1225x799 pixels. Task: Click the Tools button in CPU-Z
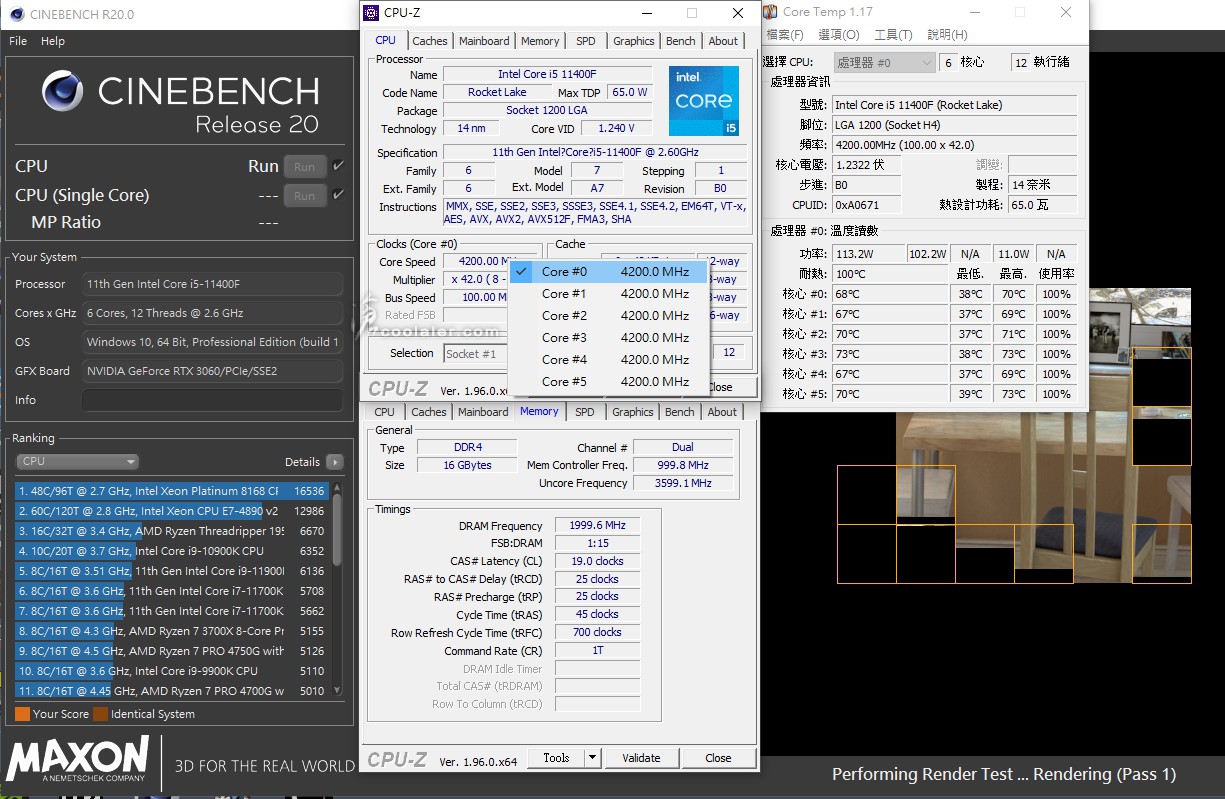[556, 758]
